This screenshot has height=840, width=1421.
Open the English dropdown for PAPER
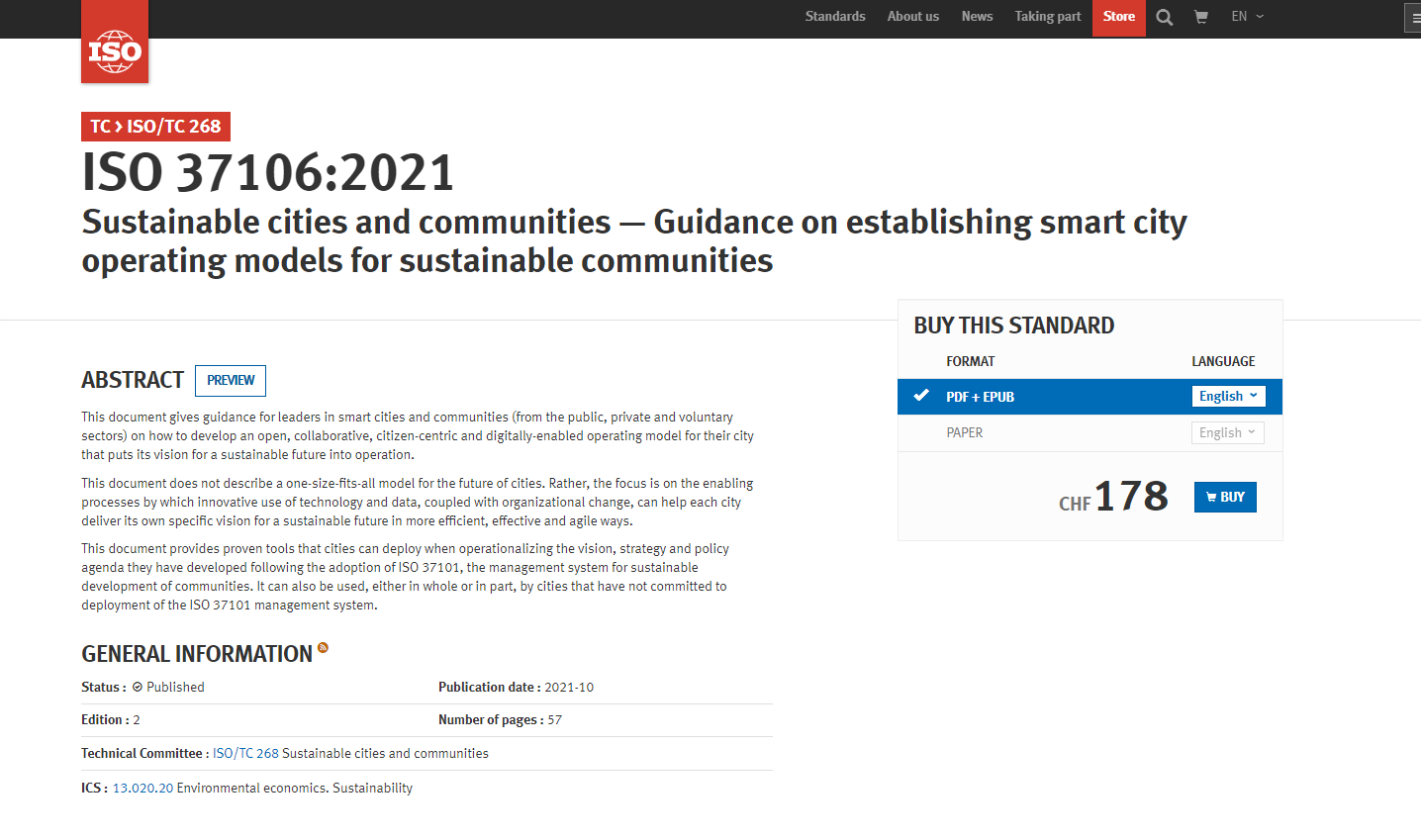pyautogui.click(x=1227, y=432)
